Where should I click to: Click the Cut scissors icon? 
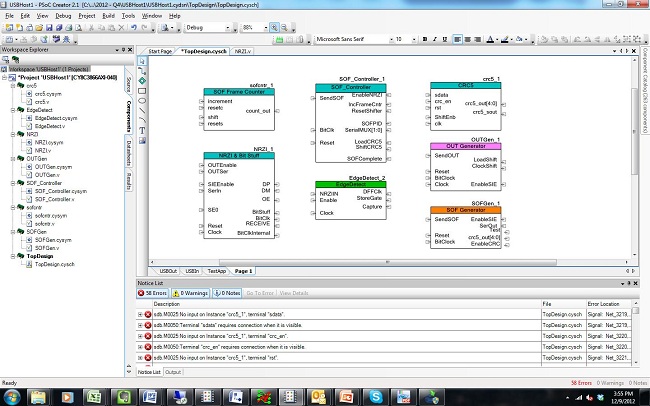(91, 28)
